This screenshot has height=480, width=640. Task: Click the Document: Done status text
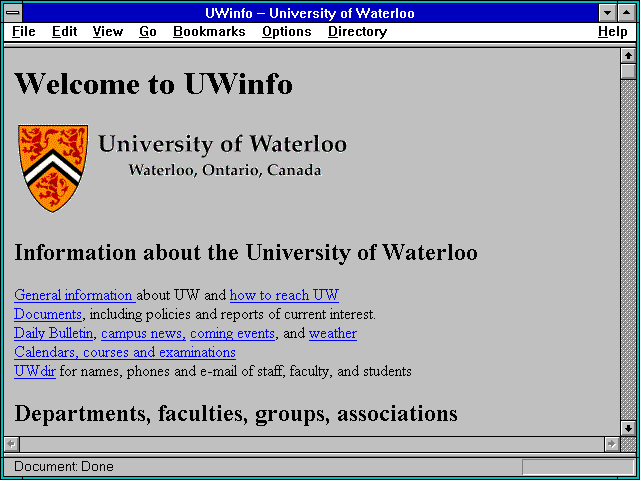(x=64, y=466)
